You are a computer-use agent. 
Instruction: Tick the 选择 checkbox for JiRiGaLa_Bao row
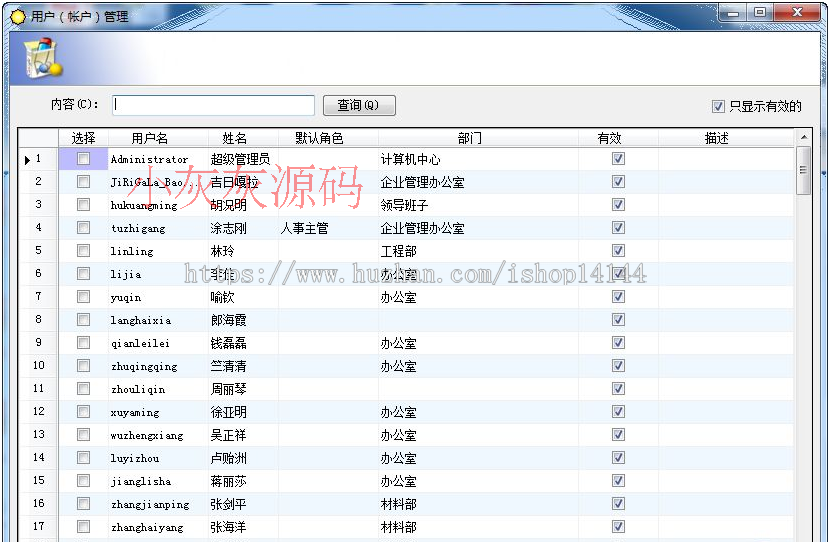point(83,182)
